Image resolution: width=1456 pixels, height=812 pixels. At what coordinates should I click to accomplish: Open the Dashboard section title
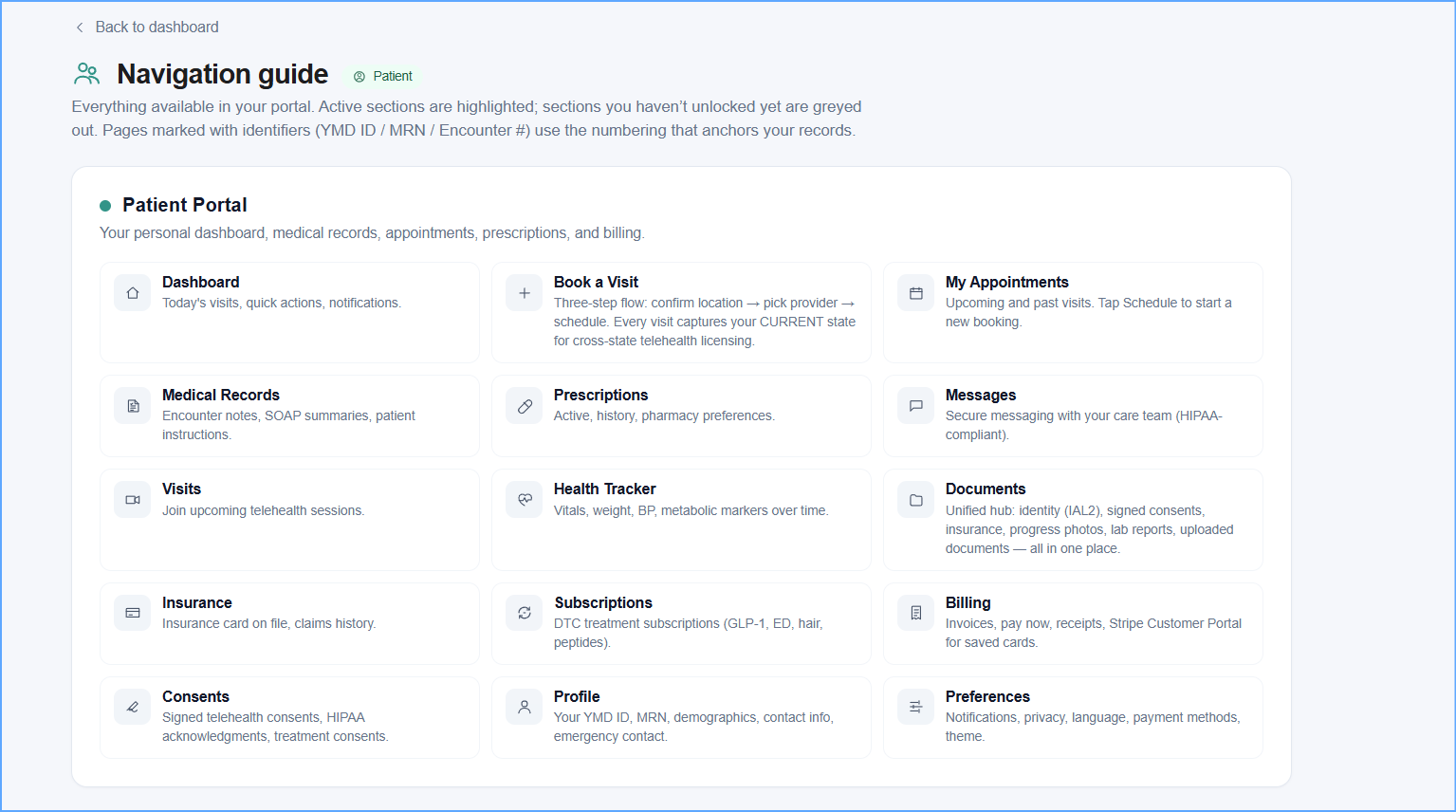pyautogui.click(x=201, y=282)
